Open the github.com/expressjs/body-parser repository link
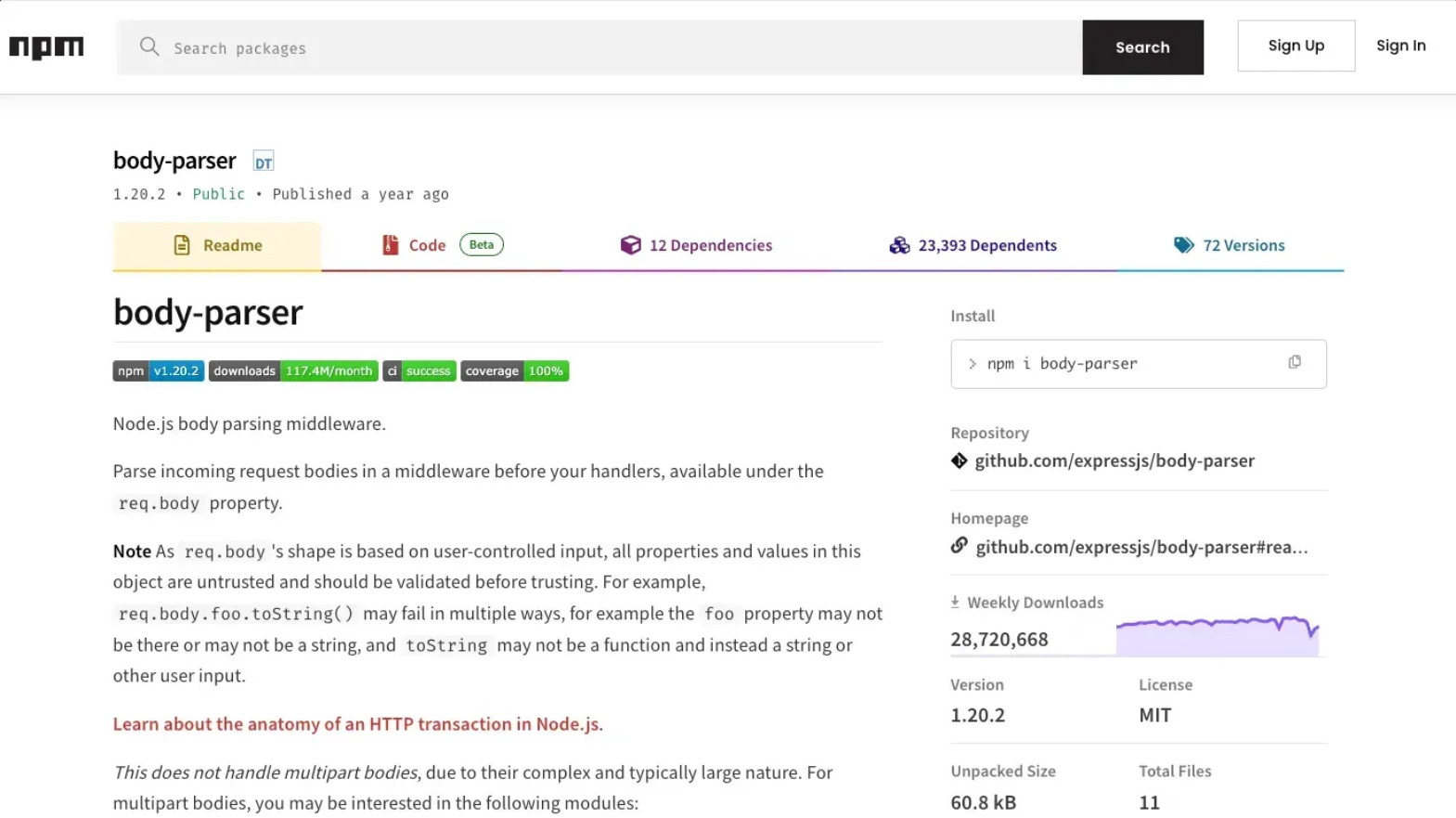The height and width of the screenshot is (818, 1456). pyautogui.click(x=1115, y=461)
